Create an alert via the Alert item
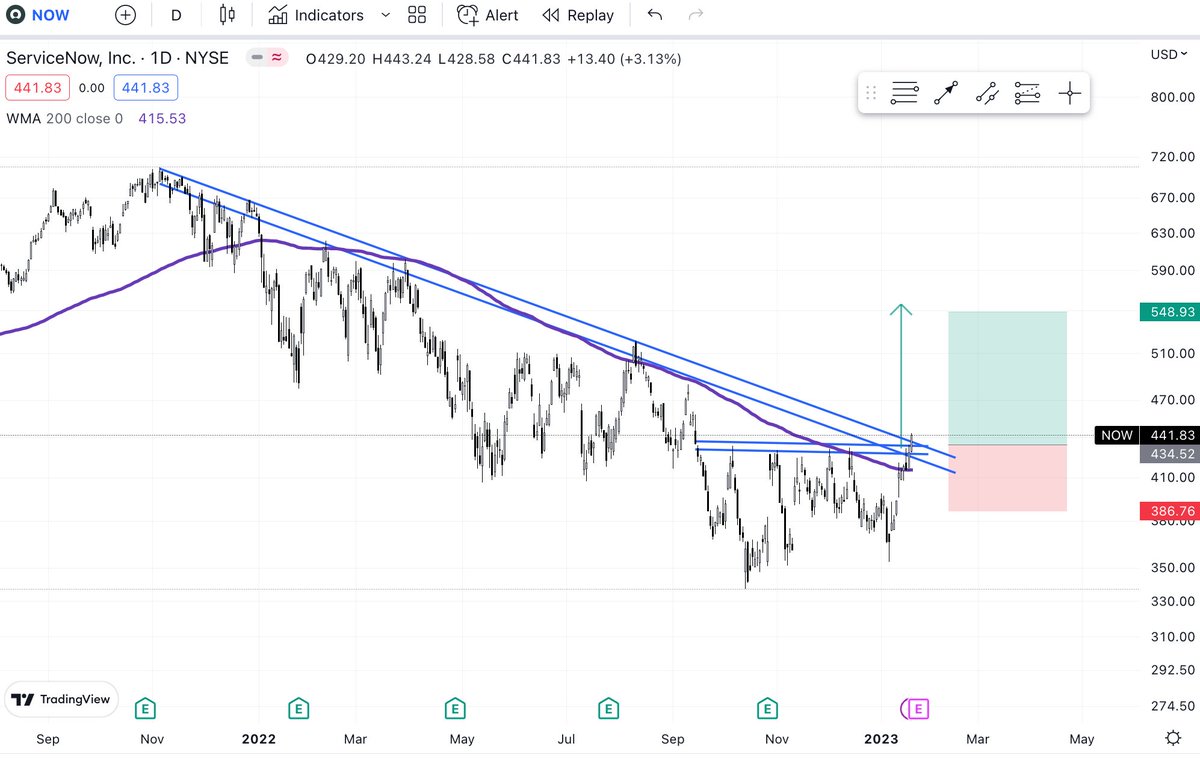Viewport: 1200px width, 758px height. click(487, 15)
